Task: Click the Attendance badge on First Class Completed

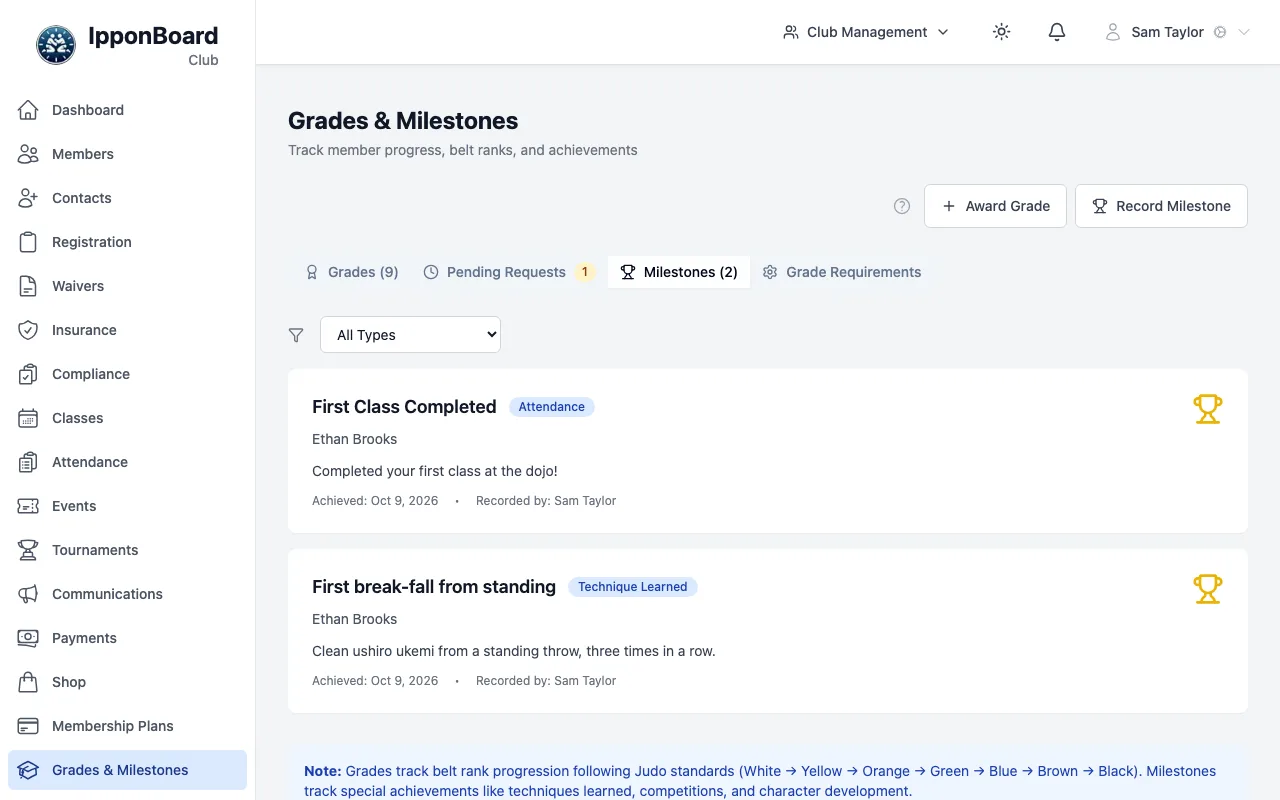Action: 552,407
